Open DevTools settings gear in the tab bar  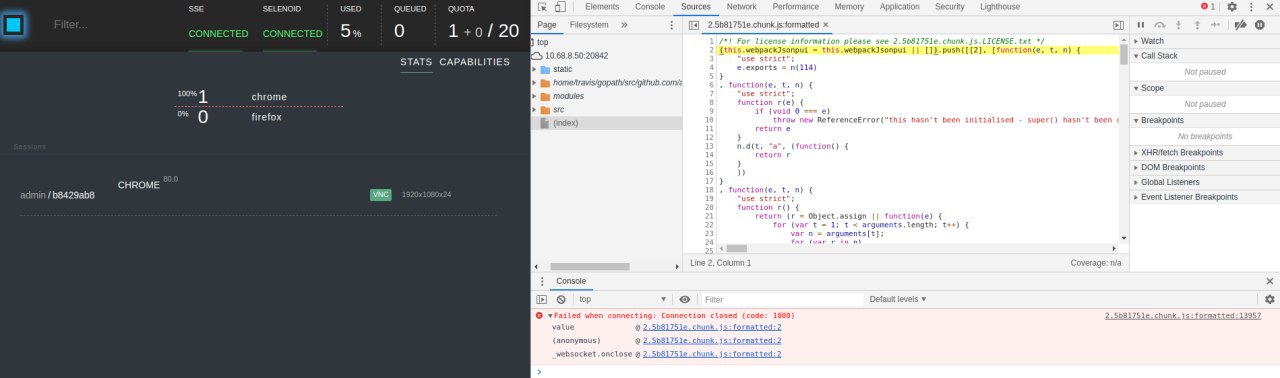click(x=1231, y=7)
